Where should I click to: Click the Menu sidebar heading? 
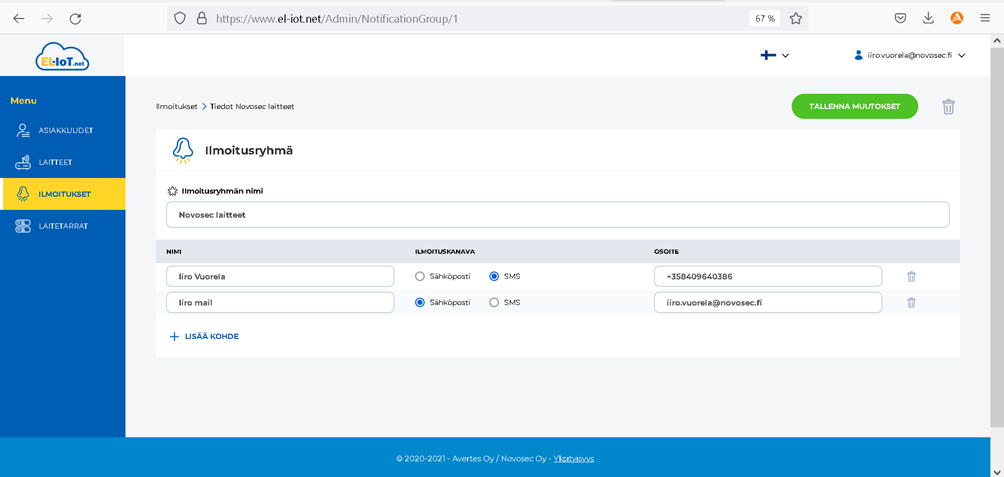[x=24, y=101]
